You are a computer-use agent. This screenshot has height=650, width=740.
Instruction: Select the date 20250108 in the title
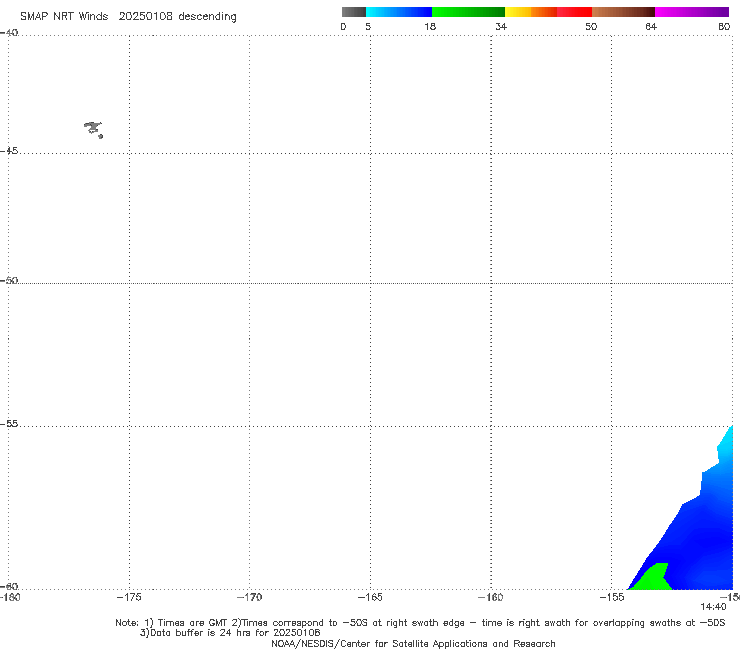pyautogui.click(x=145, y=17)
